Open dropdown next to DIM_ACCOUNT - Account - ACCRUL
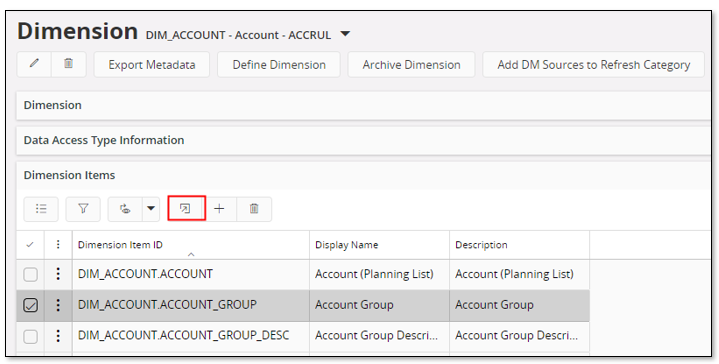The height and width of the screenshot is (364, 719). (x=345, y=34)
